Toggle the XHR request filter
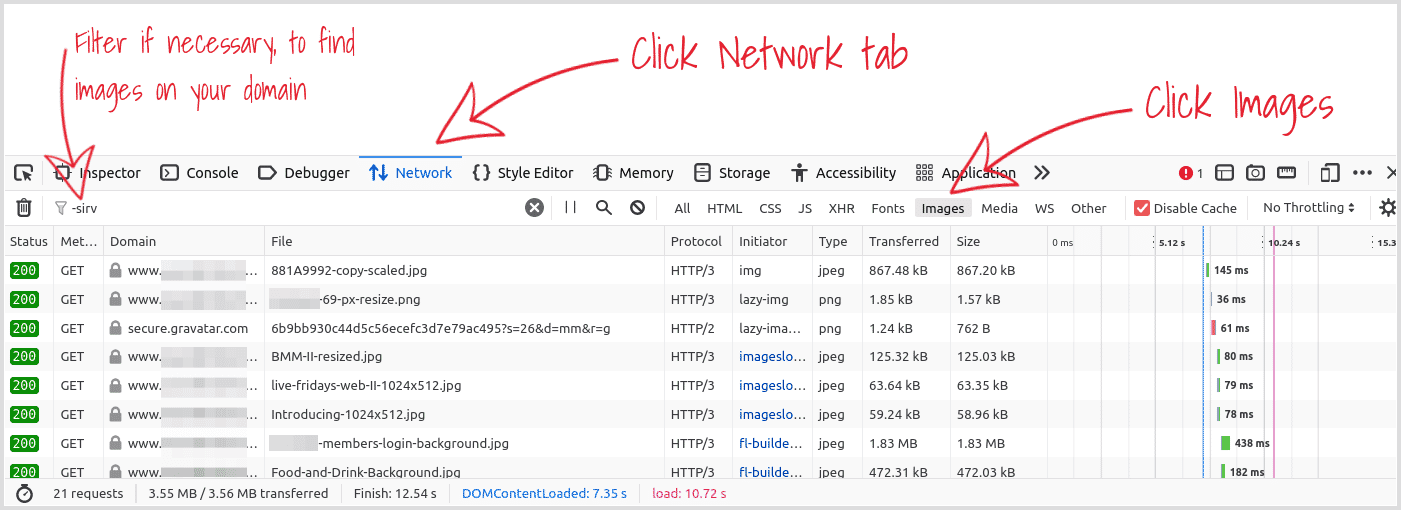Image resolution: width=1401 pixels, height=510 pixels. [x=841, y=208]
